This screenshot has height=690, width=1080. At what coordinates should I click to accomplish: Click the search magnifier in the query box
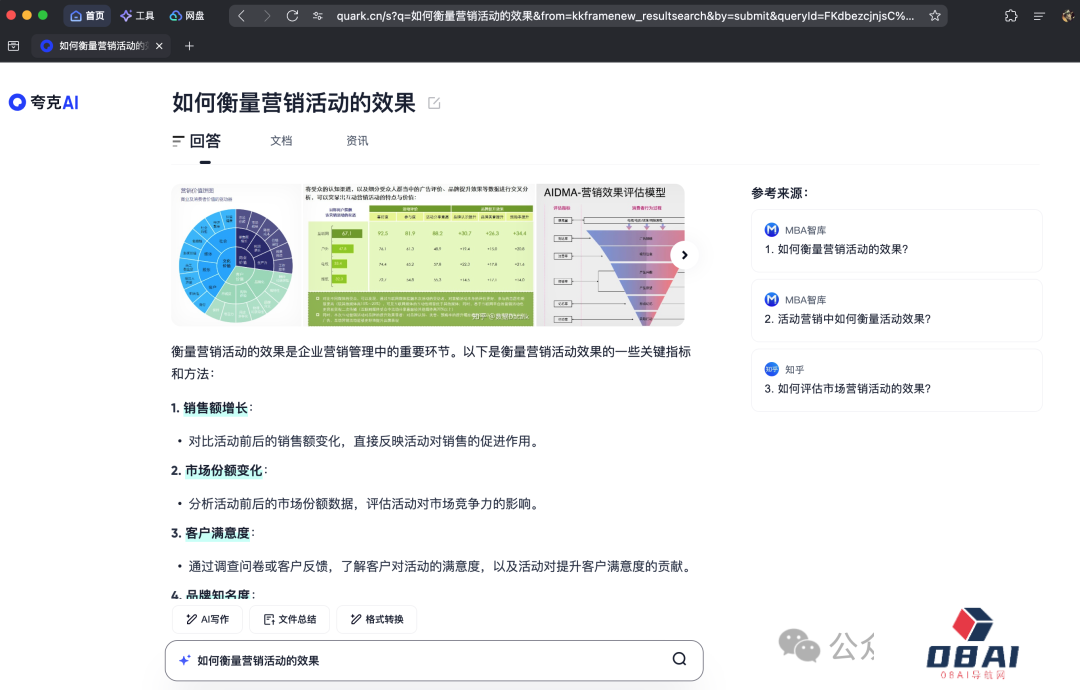tap(679, 659)
